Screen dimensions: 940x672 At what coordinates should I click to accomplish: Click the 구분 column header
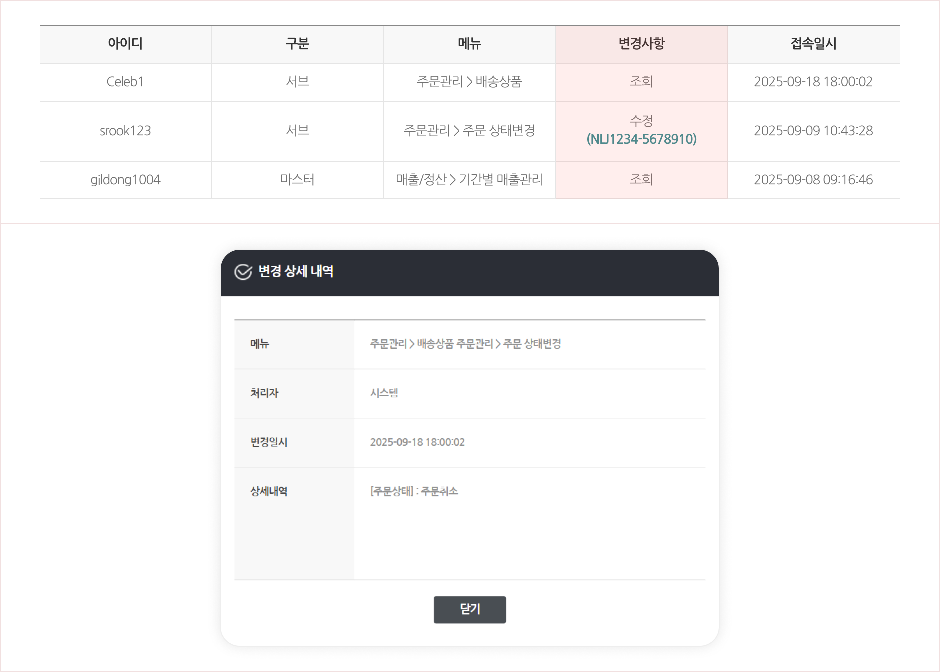[x=297, y=44]
